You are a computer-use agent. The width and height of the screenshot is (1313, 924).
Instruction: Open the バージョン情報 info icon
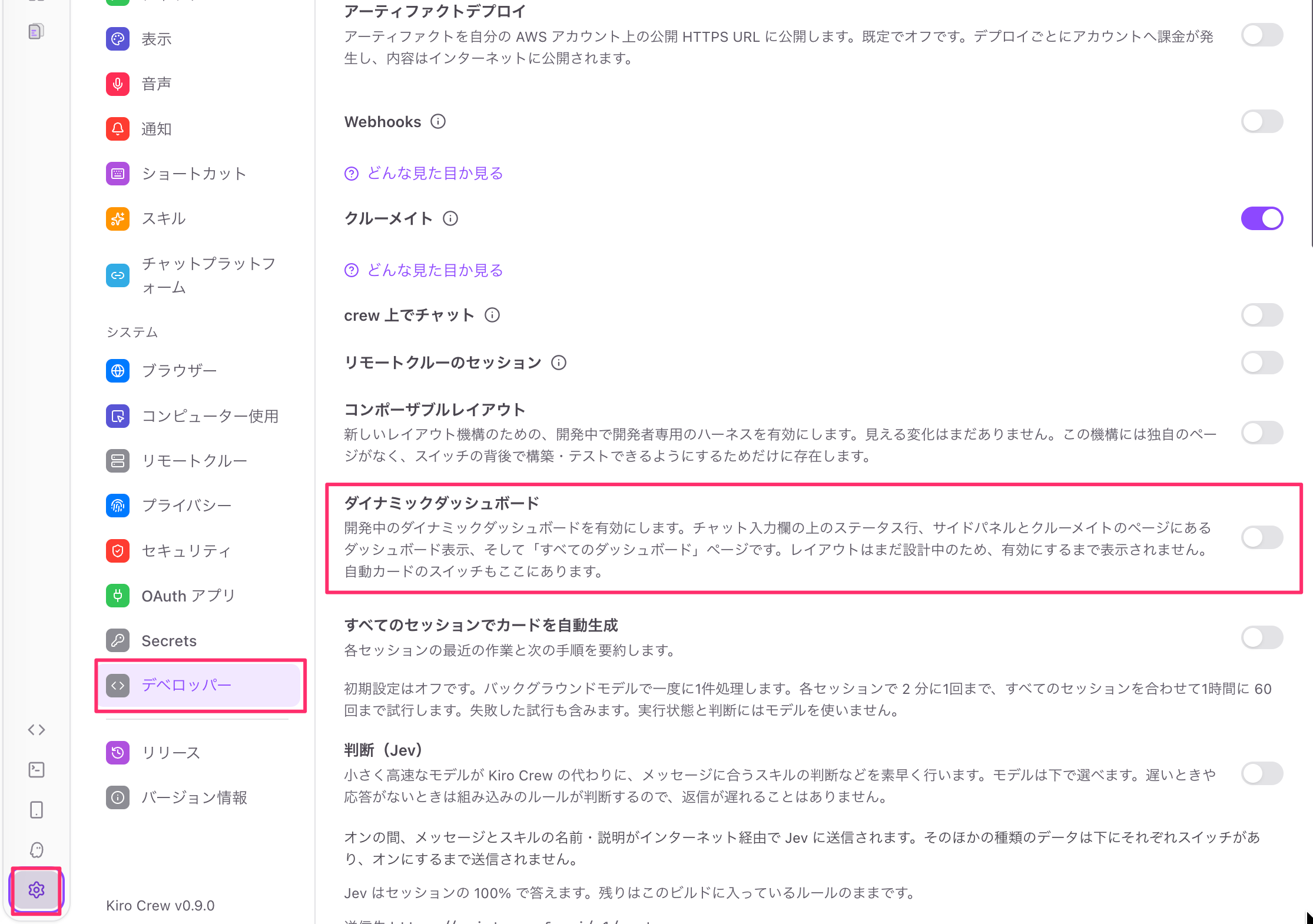118,797
